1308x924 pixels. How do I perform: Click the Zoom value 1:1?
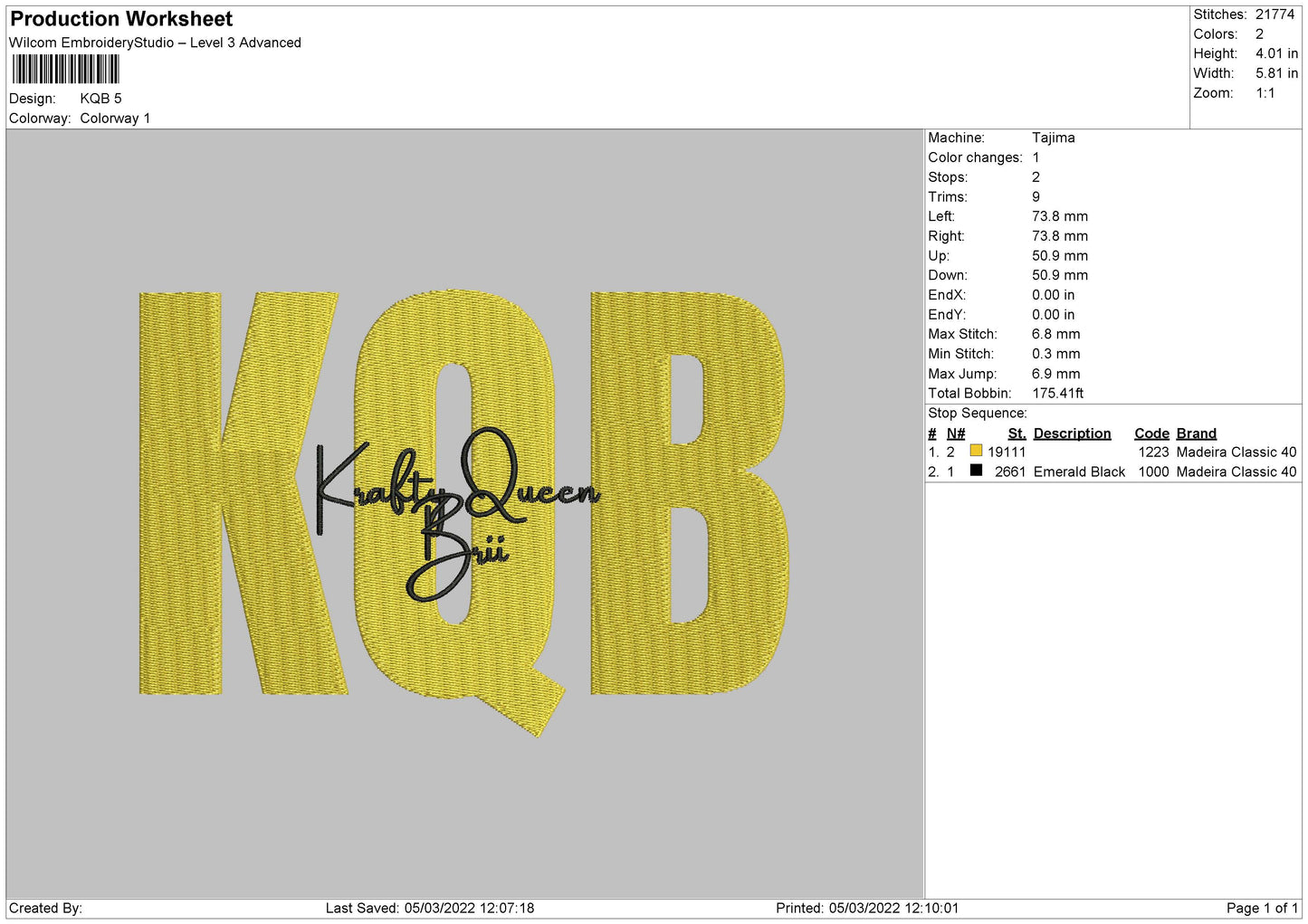(1265, 93)
